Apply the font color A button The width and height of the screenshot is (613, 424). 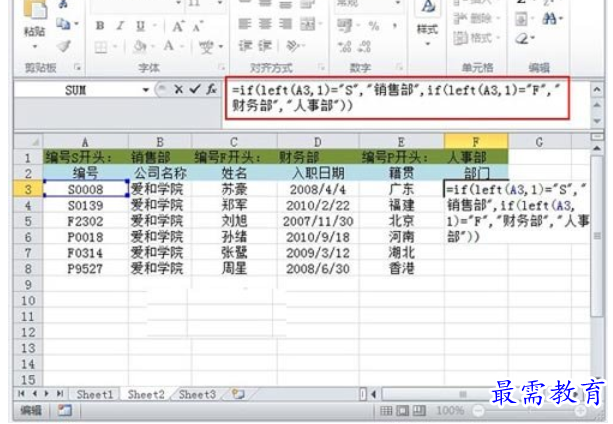click(x=168, y=46)
